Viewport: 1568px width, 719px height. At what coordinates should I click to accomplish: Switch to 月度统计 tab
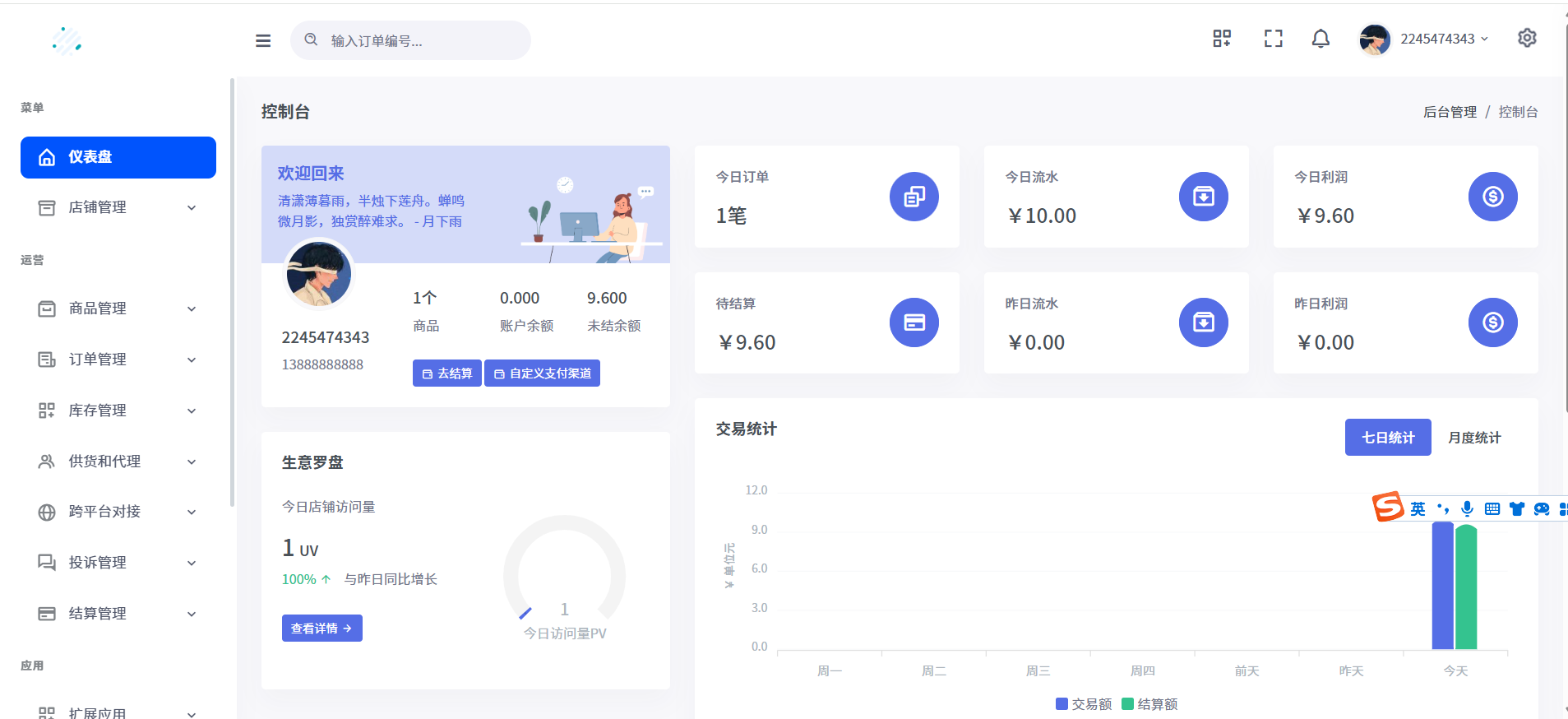(1474, 438)
